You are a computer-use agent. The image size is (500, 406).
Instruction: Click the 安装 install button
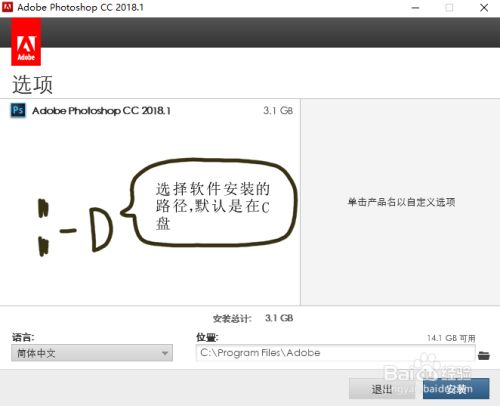[x=456, y=389]
